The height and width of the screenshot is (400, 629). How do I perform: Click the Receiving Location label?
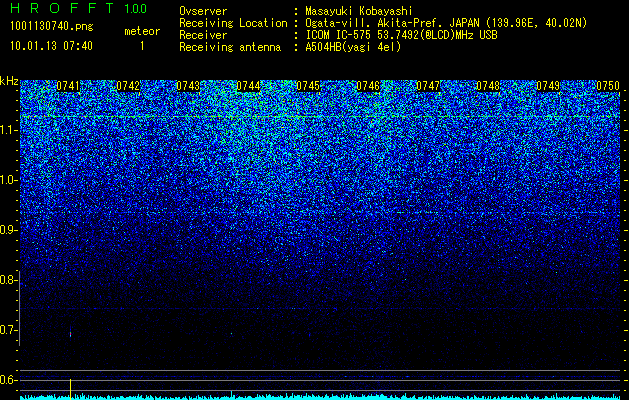(233, 23)
